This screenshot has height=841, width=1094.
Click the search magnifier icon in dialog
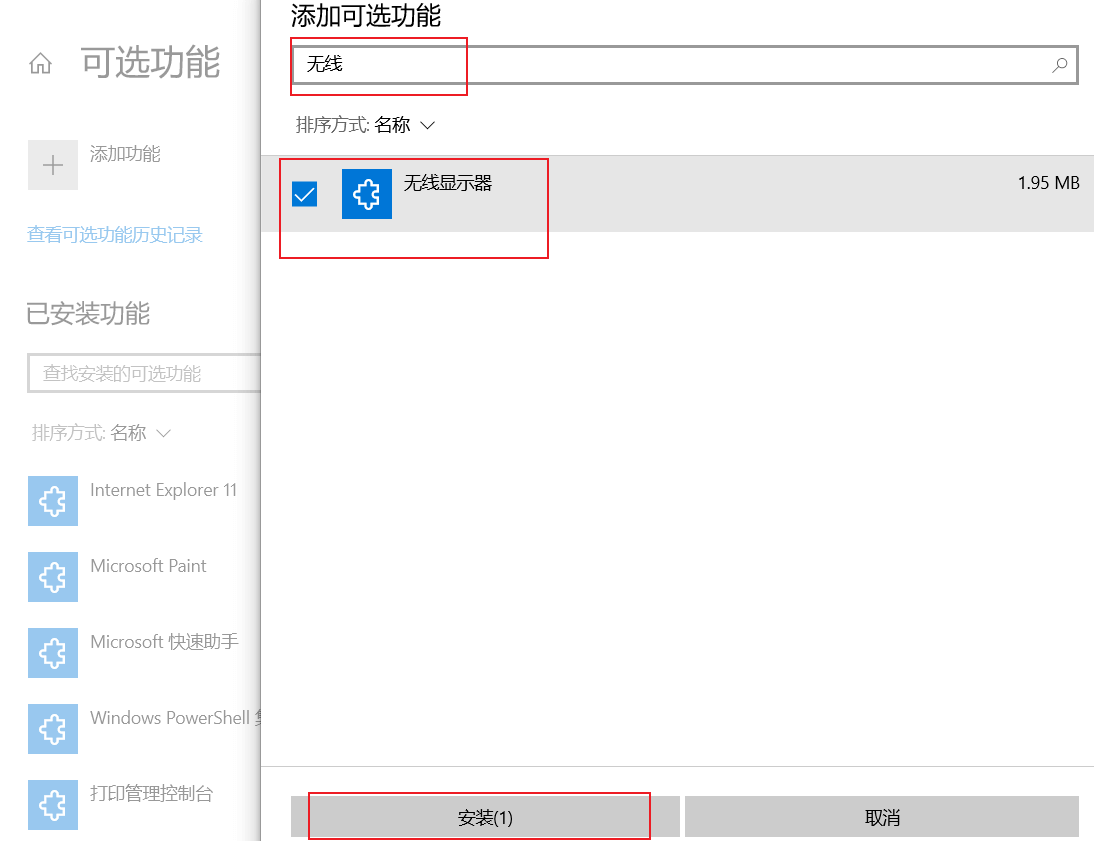(x=1060, y=65)
